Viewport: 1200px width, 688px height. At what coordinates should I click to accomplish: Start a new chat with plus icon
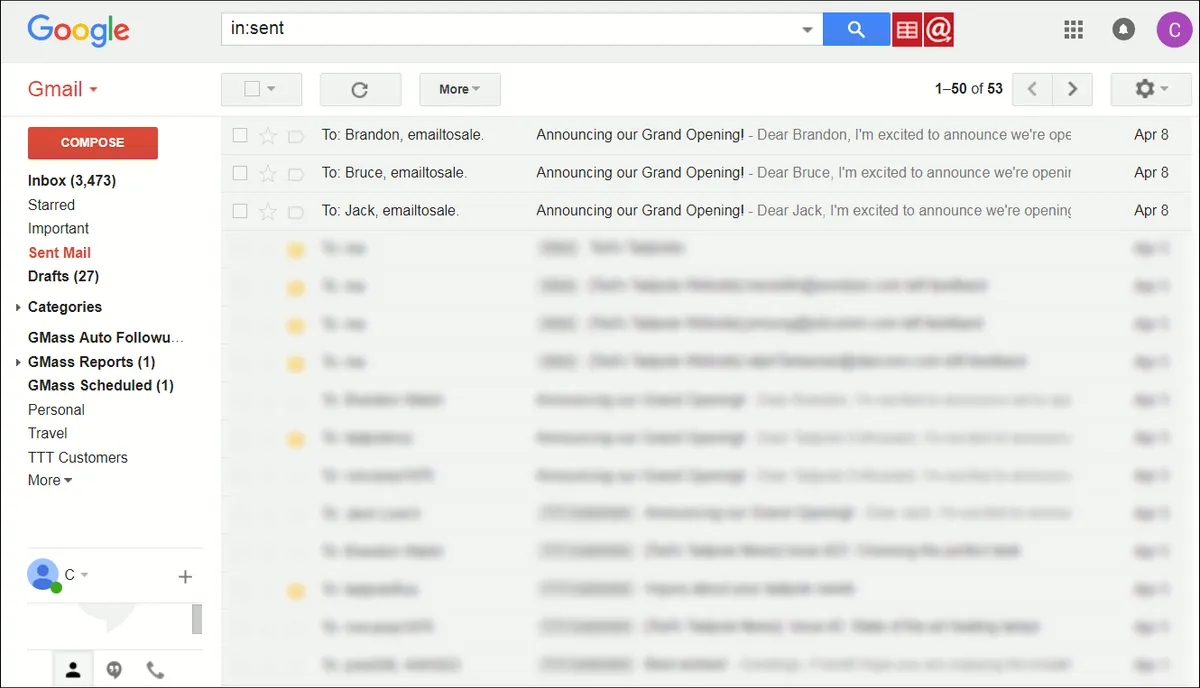(x=185, y=576)
